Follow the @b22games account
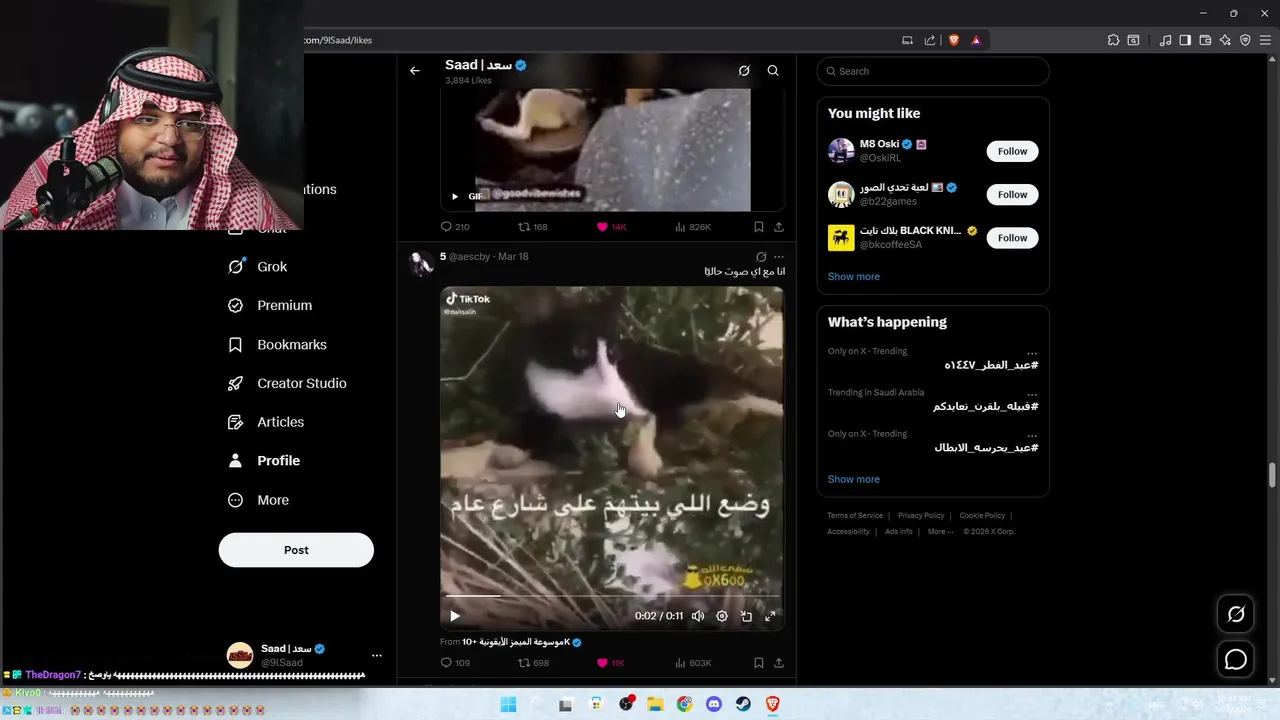Image resolution: width=1280 pixels, height=720 pixels. 1012,194
